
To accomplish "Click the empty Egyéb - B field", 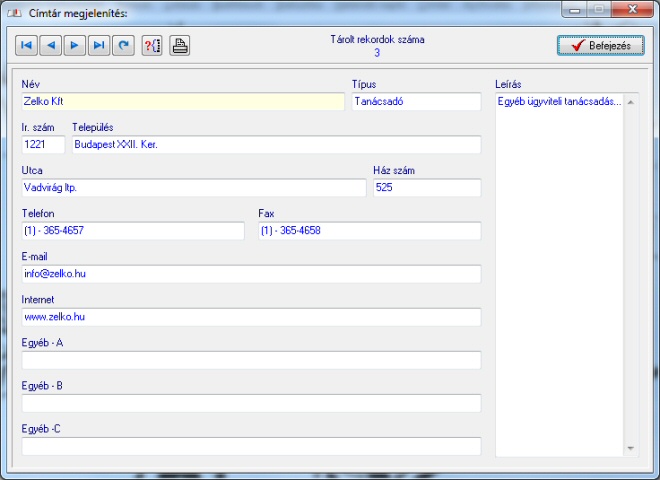I will coord(251,403).
